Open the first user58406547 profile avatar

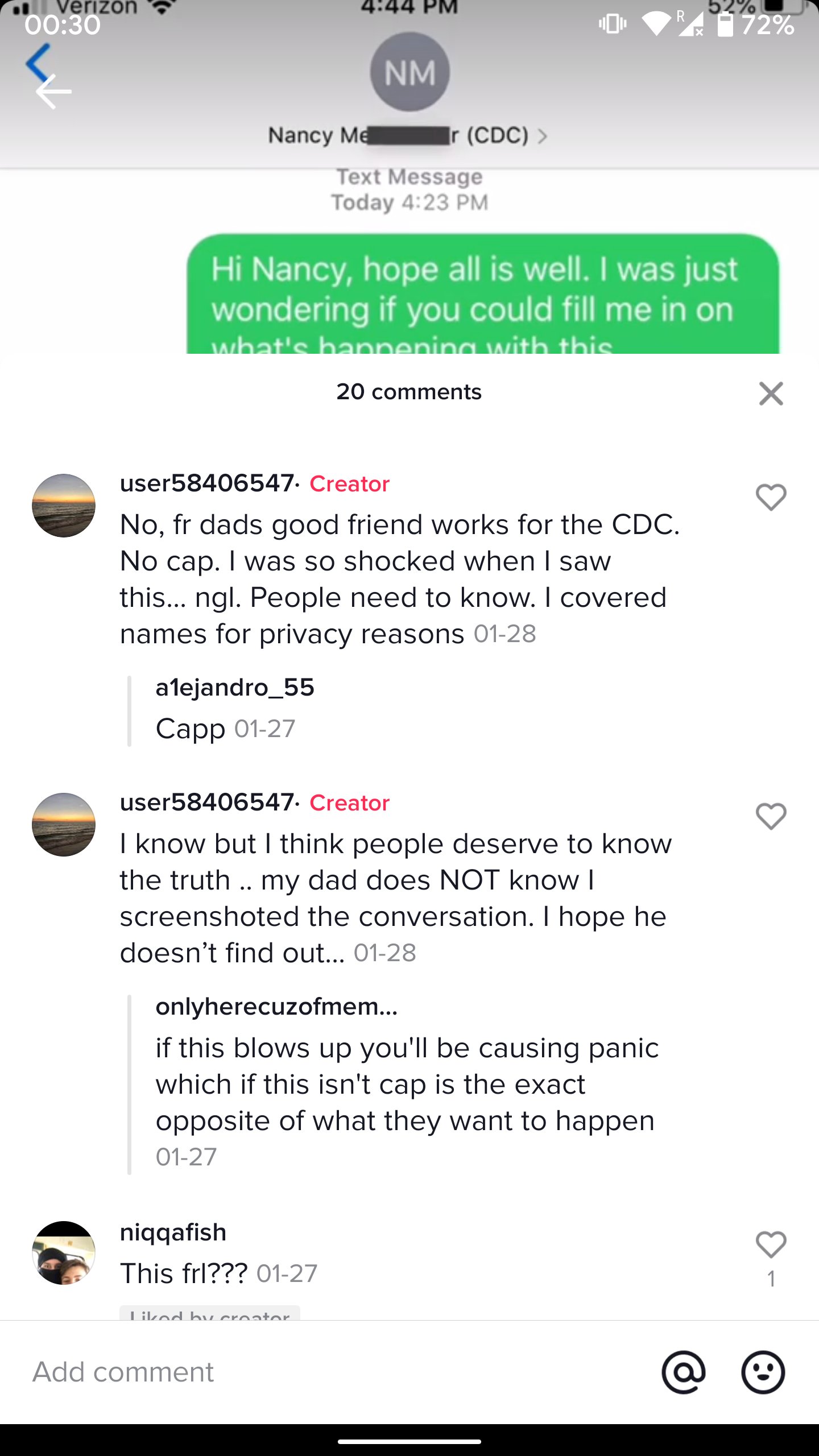tap(64, 506)
